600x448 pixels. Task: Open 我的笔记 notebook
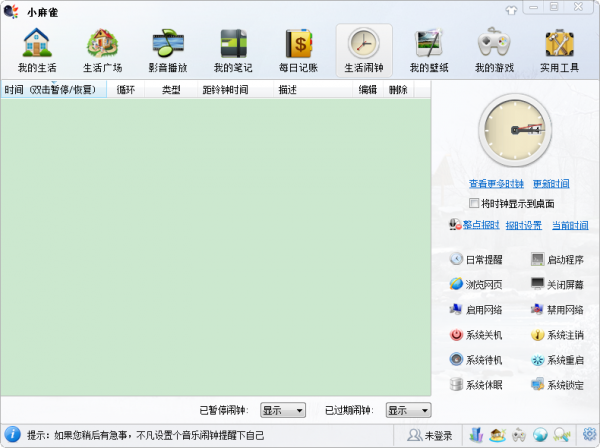(233, 51)
